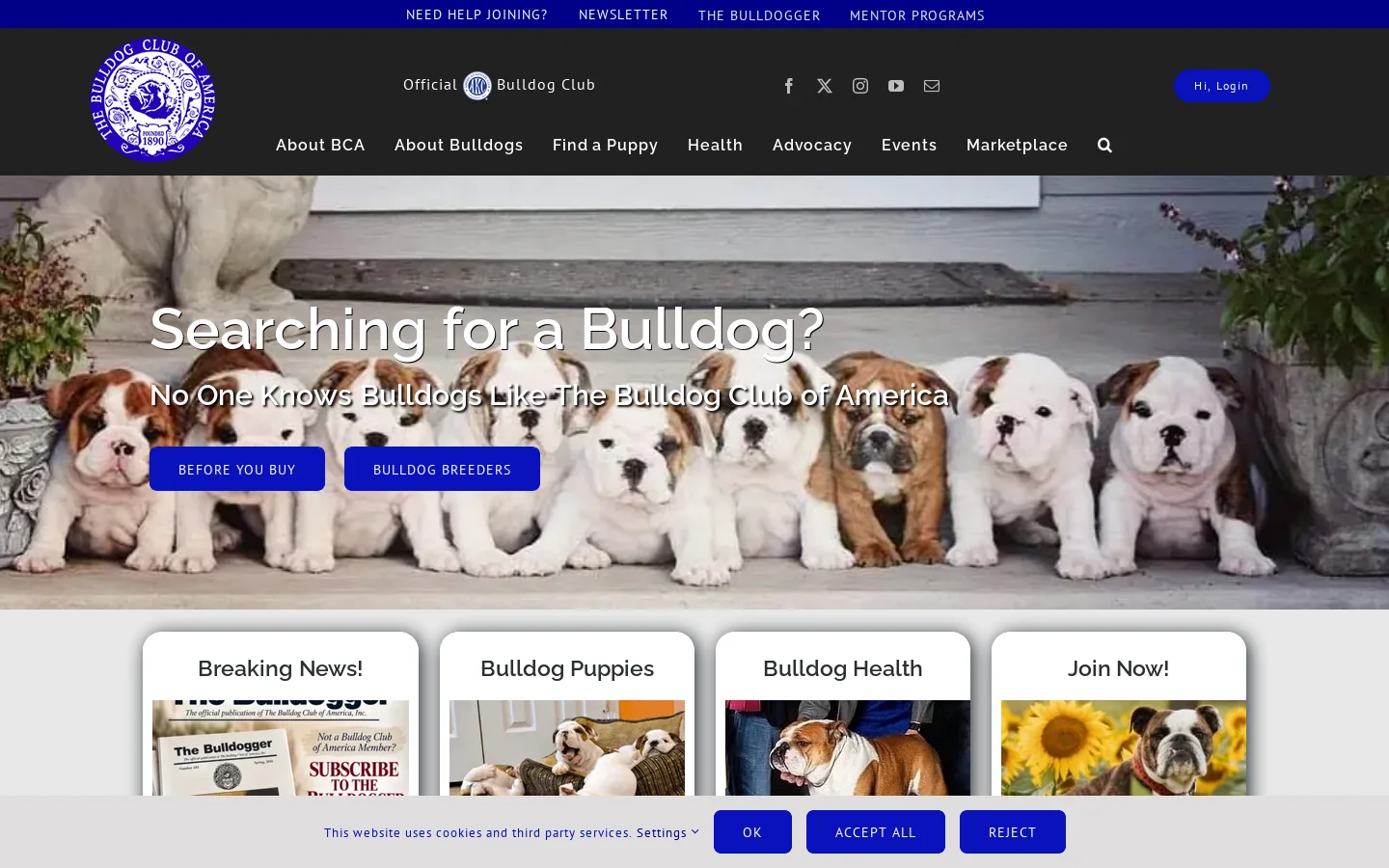Open the sunflower bulldog image
This screenshot has height=868, width=1389.
click(1124, 747)
